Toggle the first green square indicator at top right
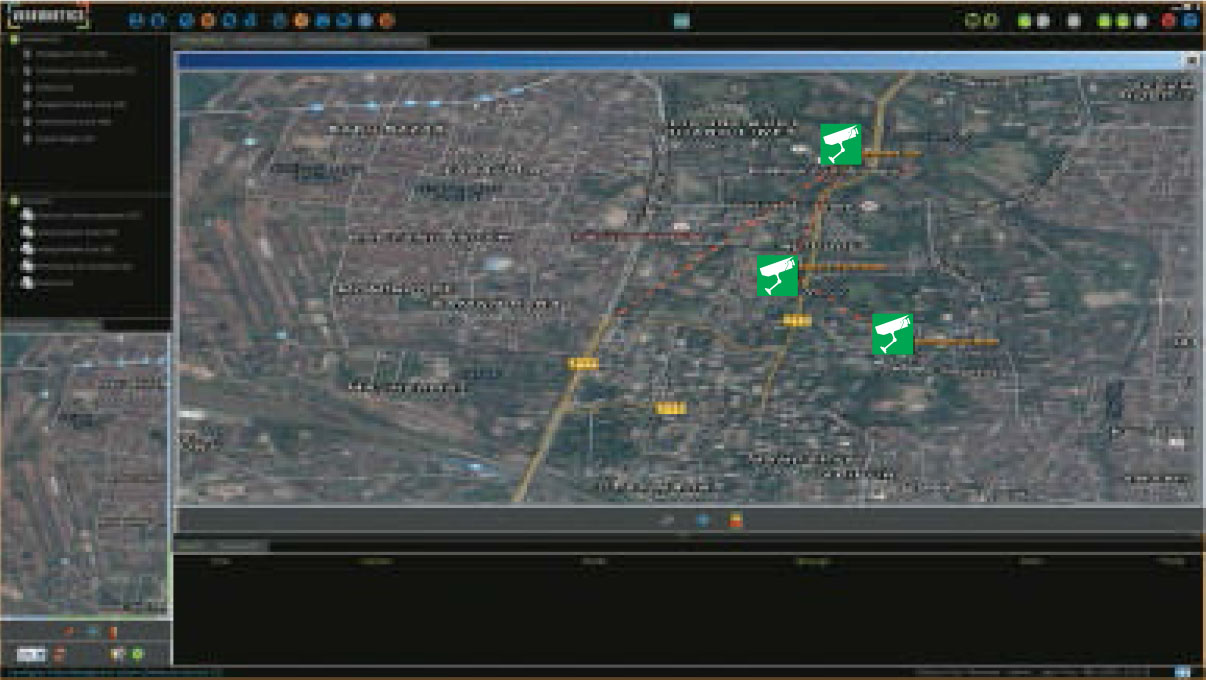This screenshot has height=680, width=1206. pyautogui.click(x=1024, y=20)
